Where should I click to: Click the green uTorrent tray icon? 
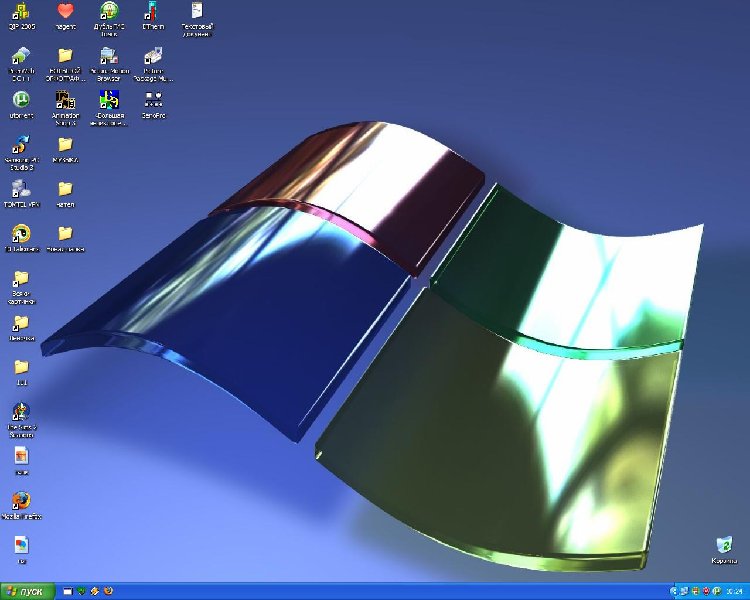(717, 592)
